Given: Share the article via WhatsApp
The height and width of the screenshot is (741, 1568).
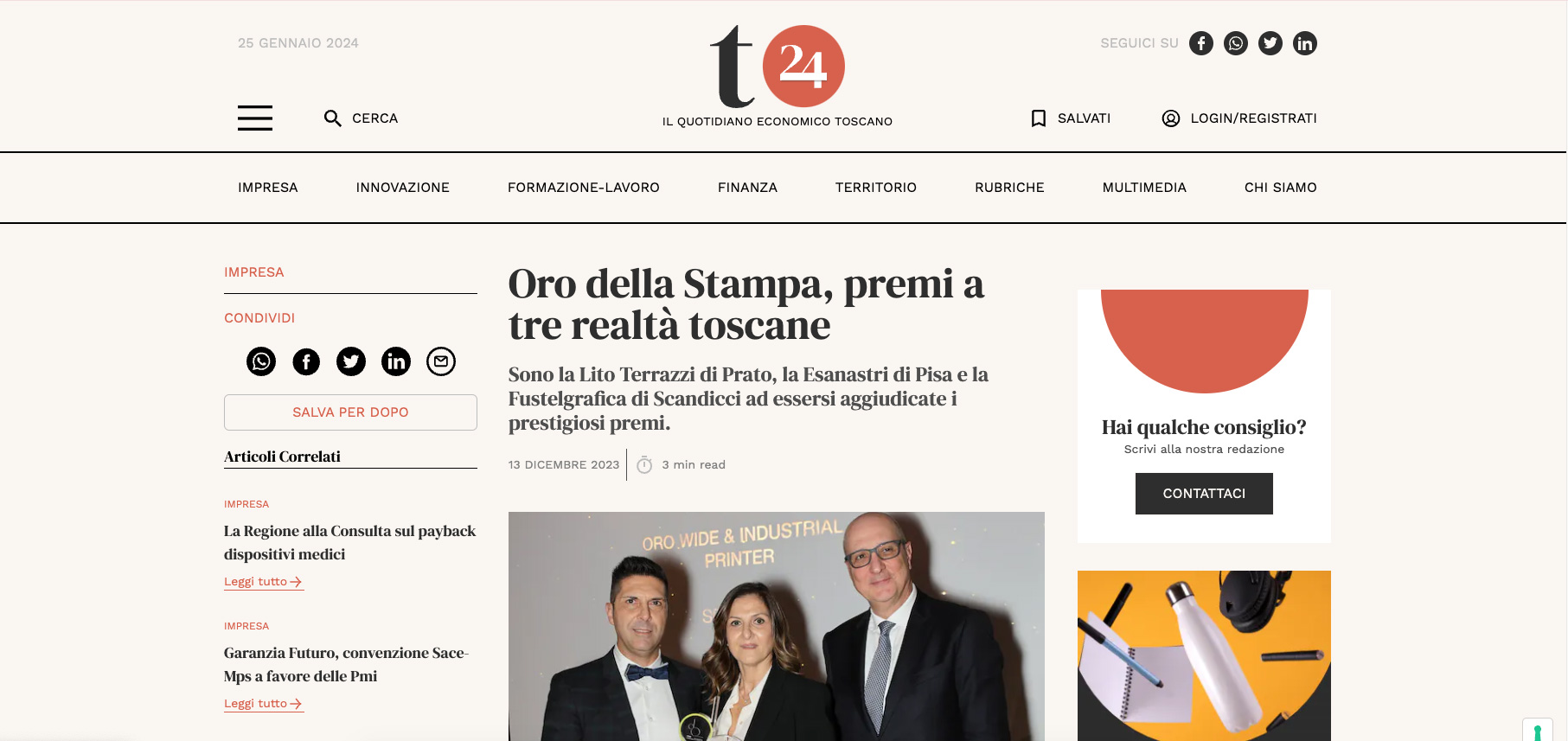Looking at the screenshot, I should tap(261, 361).
